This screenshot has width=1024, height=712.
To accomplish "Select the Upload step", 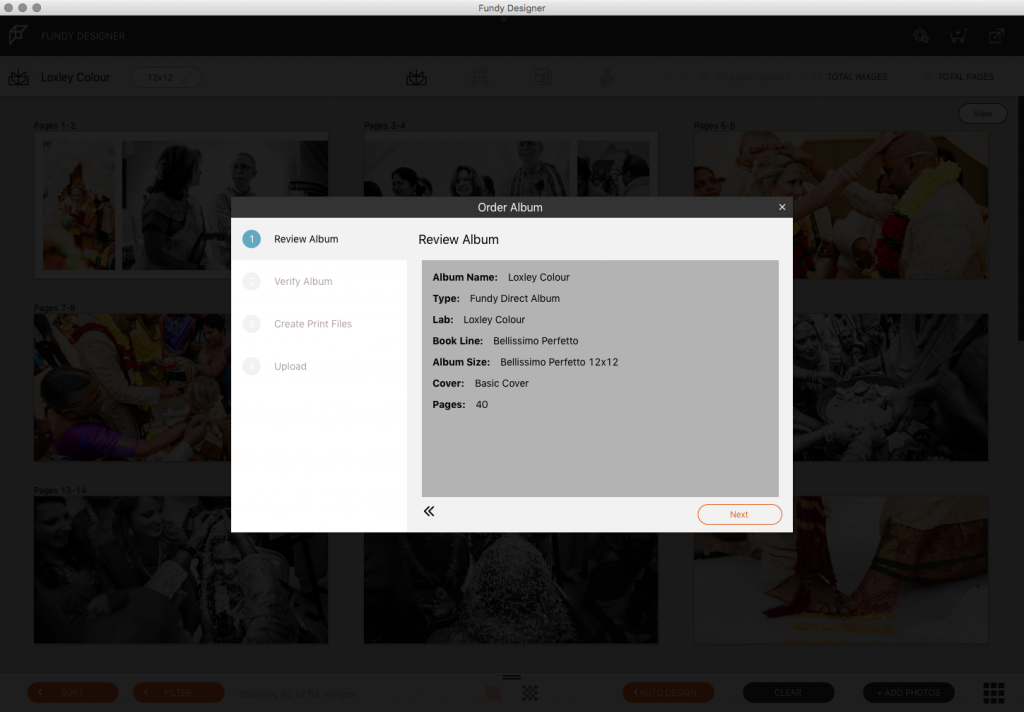I will [319, 366].
